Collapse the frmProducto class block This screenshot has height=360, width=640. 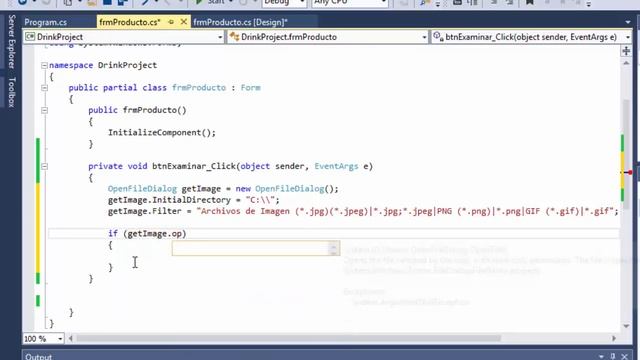(x=44, y=88)
